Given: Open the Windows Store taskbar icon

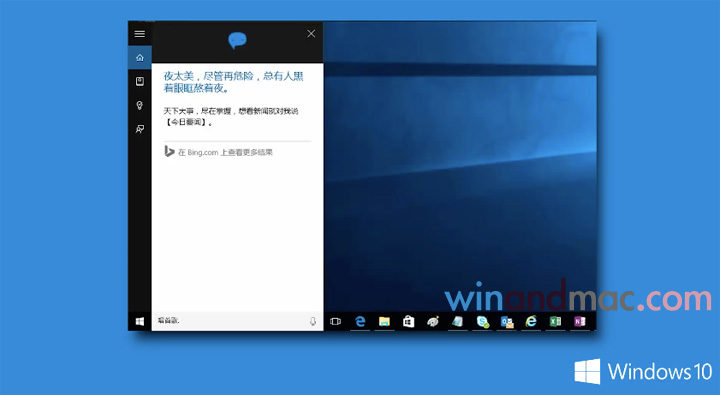Looking at the screenshot, I should pyautogui.click(x=409, y=322).
